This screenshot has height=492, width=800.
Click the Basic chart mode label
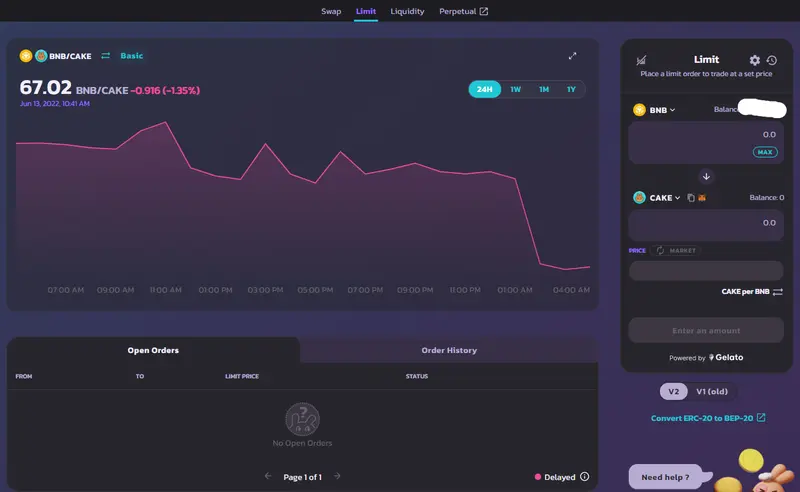132,56
